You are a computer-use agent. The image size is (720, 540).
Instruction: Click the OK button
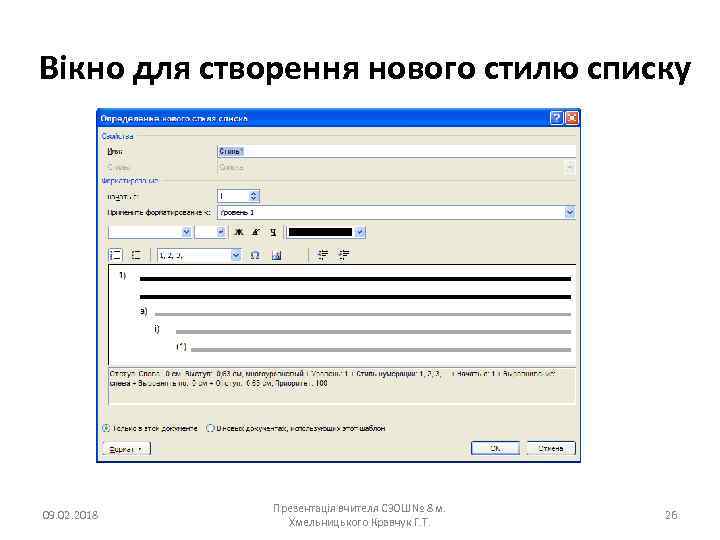click(495, 448)
